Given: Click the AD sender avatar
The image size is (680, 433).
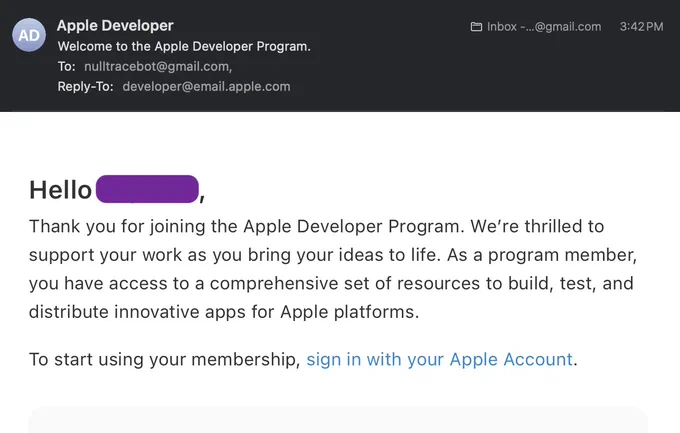Looking at the screenshot, I should pyautogui.click(x=29, y=35).
